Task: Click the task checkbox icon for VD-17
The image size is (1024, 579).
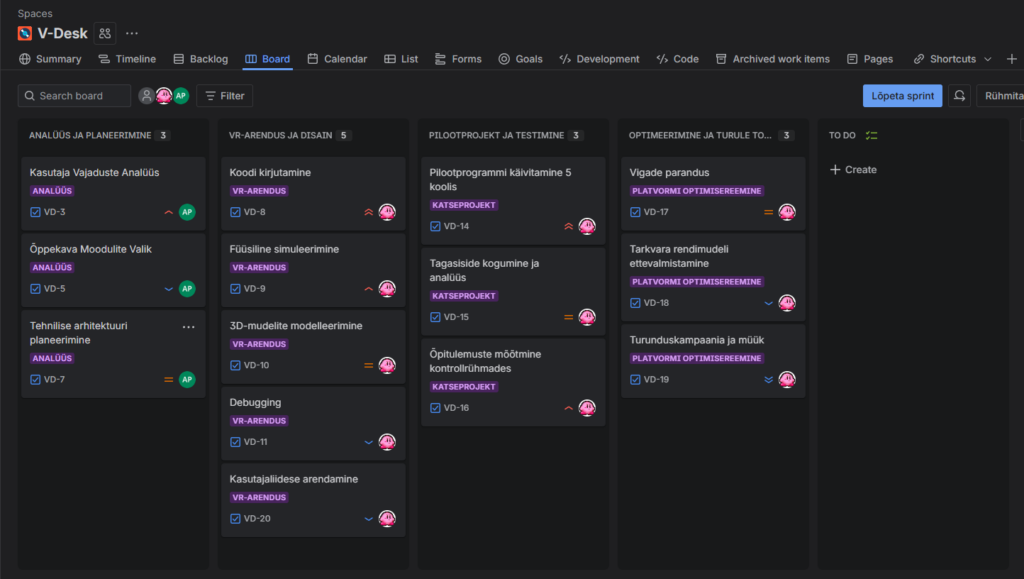Action: (x=636, y=212)
